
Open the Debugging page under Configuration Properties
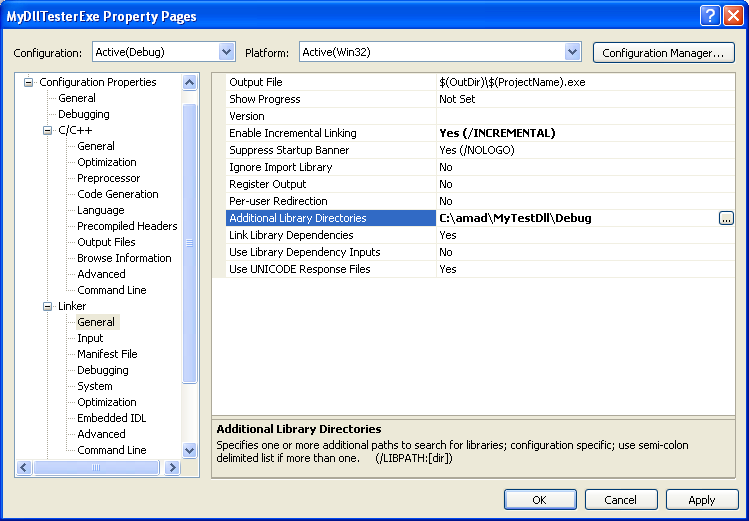[x=83, y=114]
